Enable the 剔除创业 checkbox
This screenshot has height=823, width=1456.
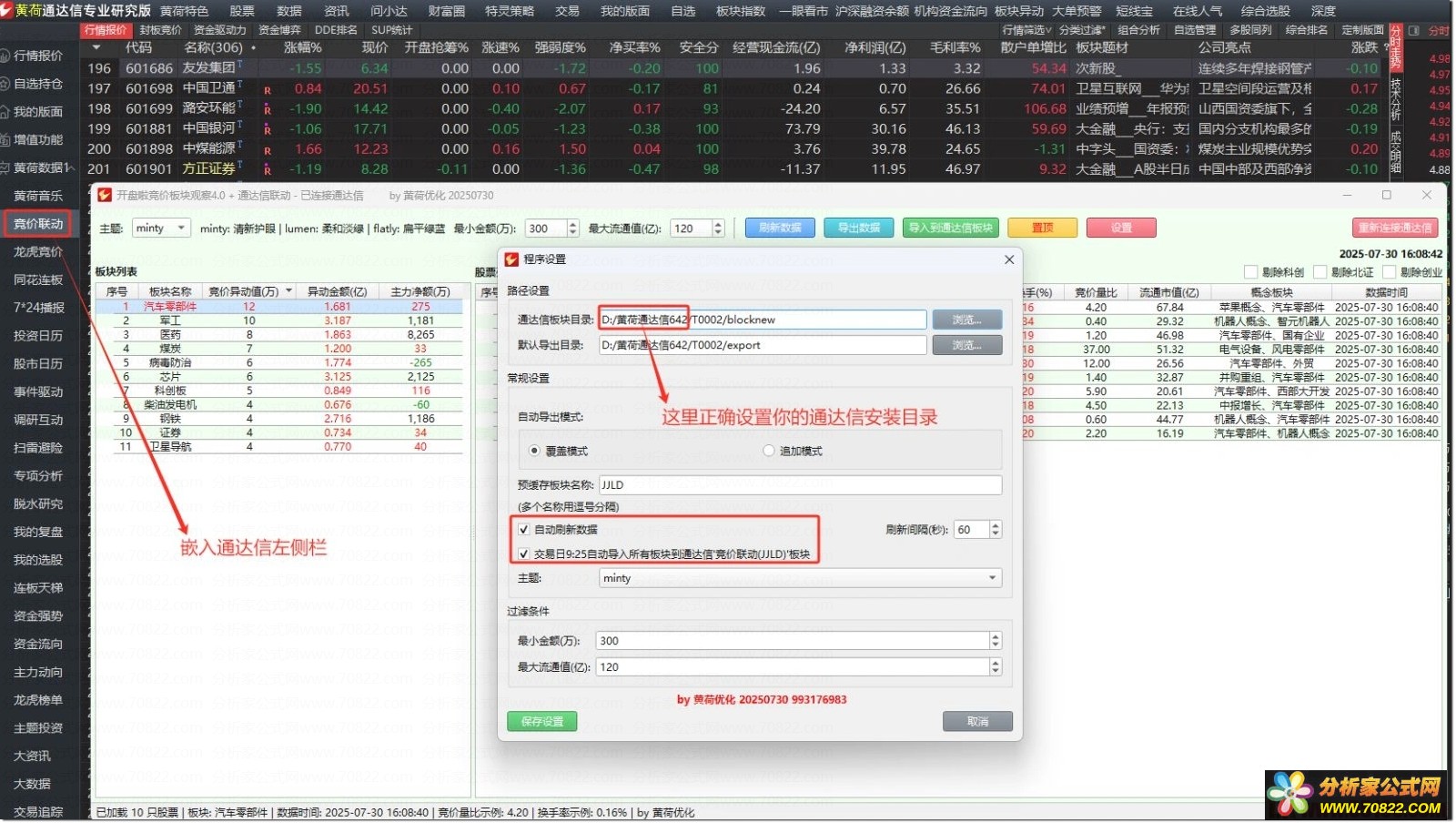pyautogui.click(x=1389, y=272)
